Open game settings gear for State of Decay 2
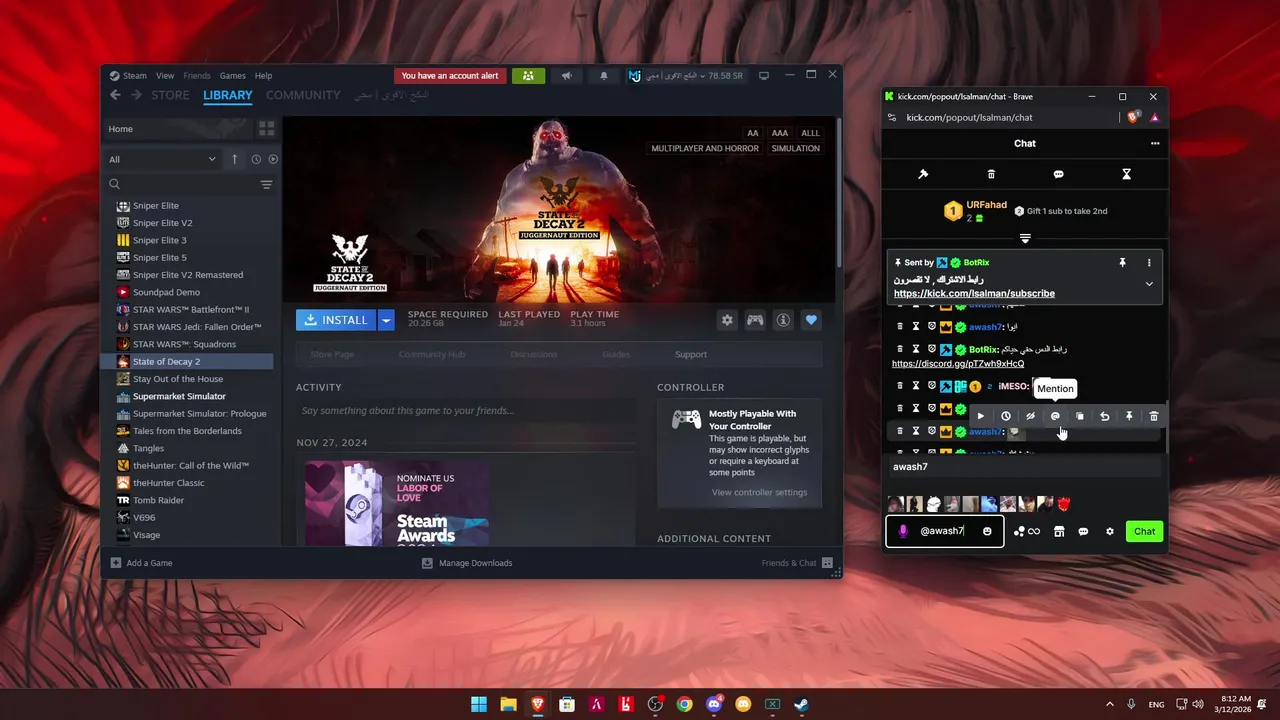Image resolution: width=1280 pixels, height=720 pixels. click(727, 320)
